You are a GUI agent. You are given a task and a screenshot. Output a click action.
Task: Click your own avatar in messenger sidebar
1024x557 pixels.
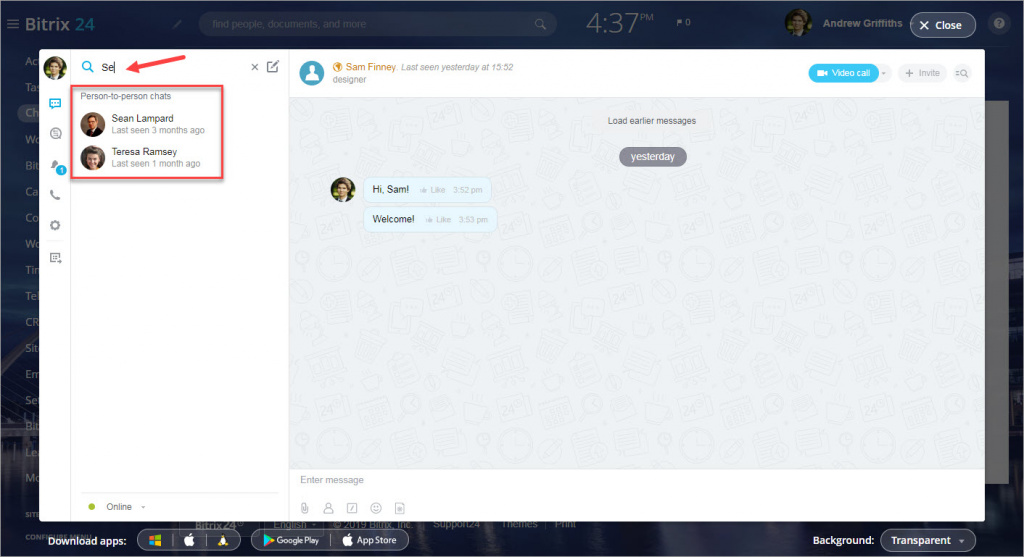(55, 67)
